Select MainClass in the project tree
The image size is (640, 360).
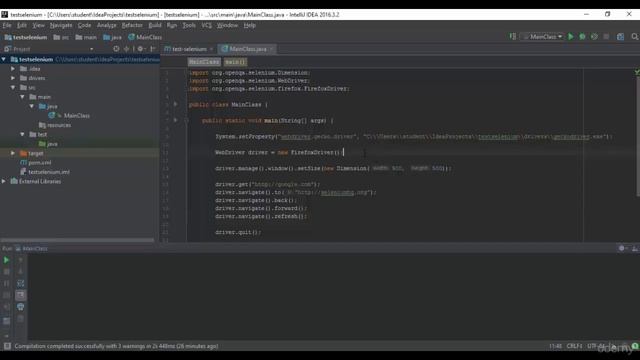pos(69,116)
